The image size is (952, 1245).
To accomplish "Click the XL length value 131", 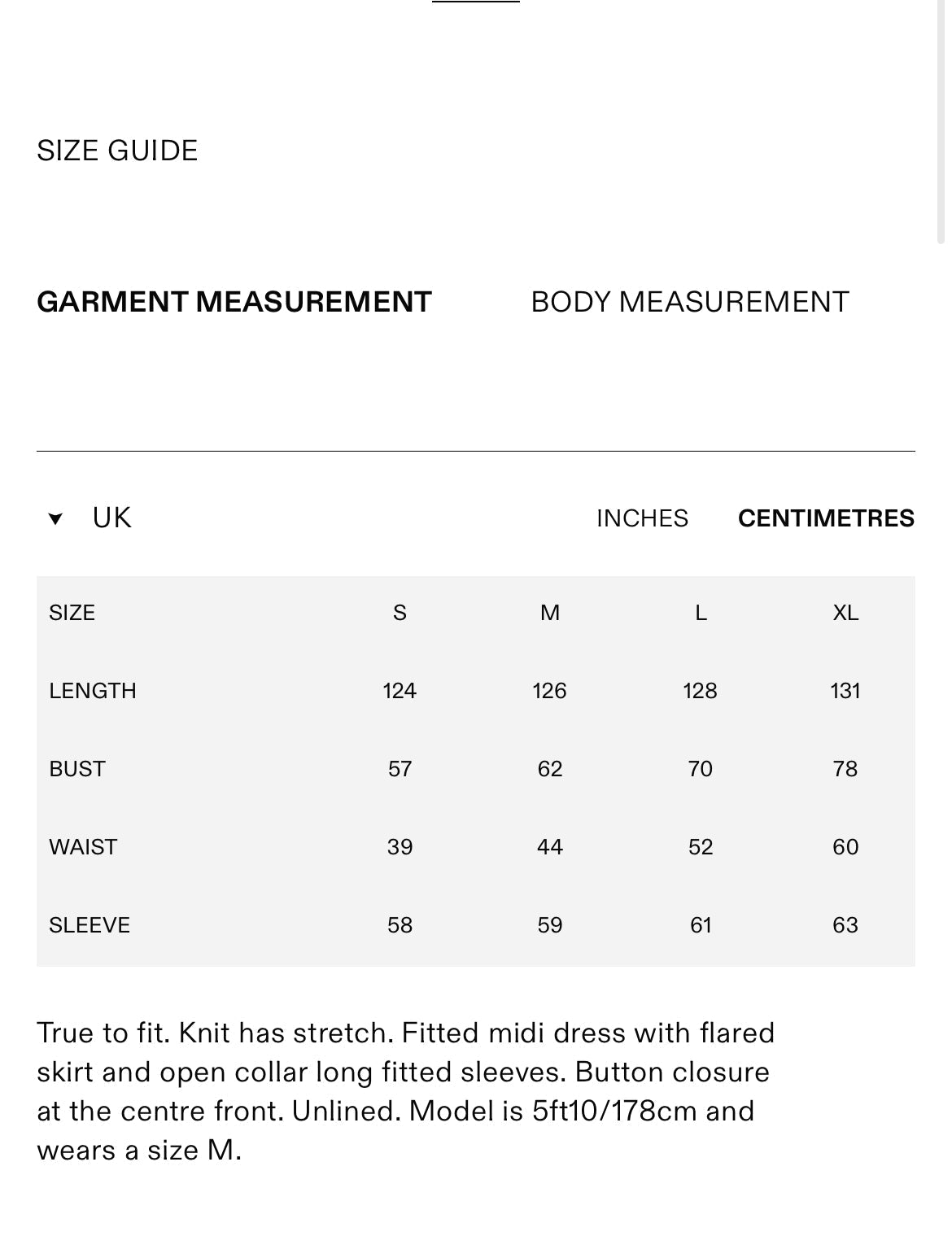I will point(845,691).
